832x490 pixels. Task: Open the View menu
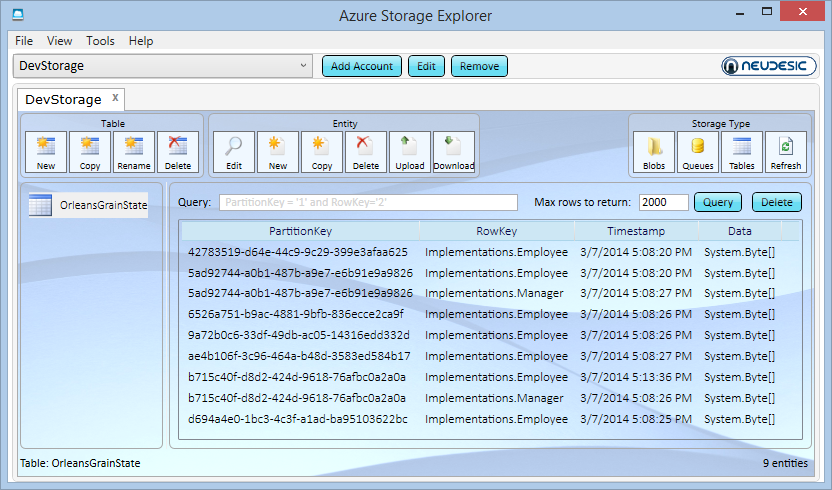(x=59, y=41)
